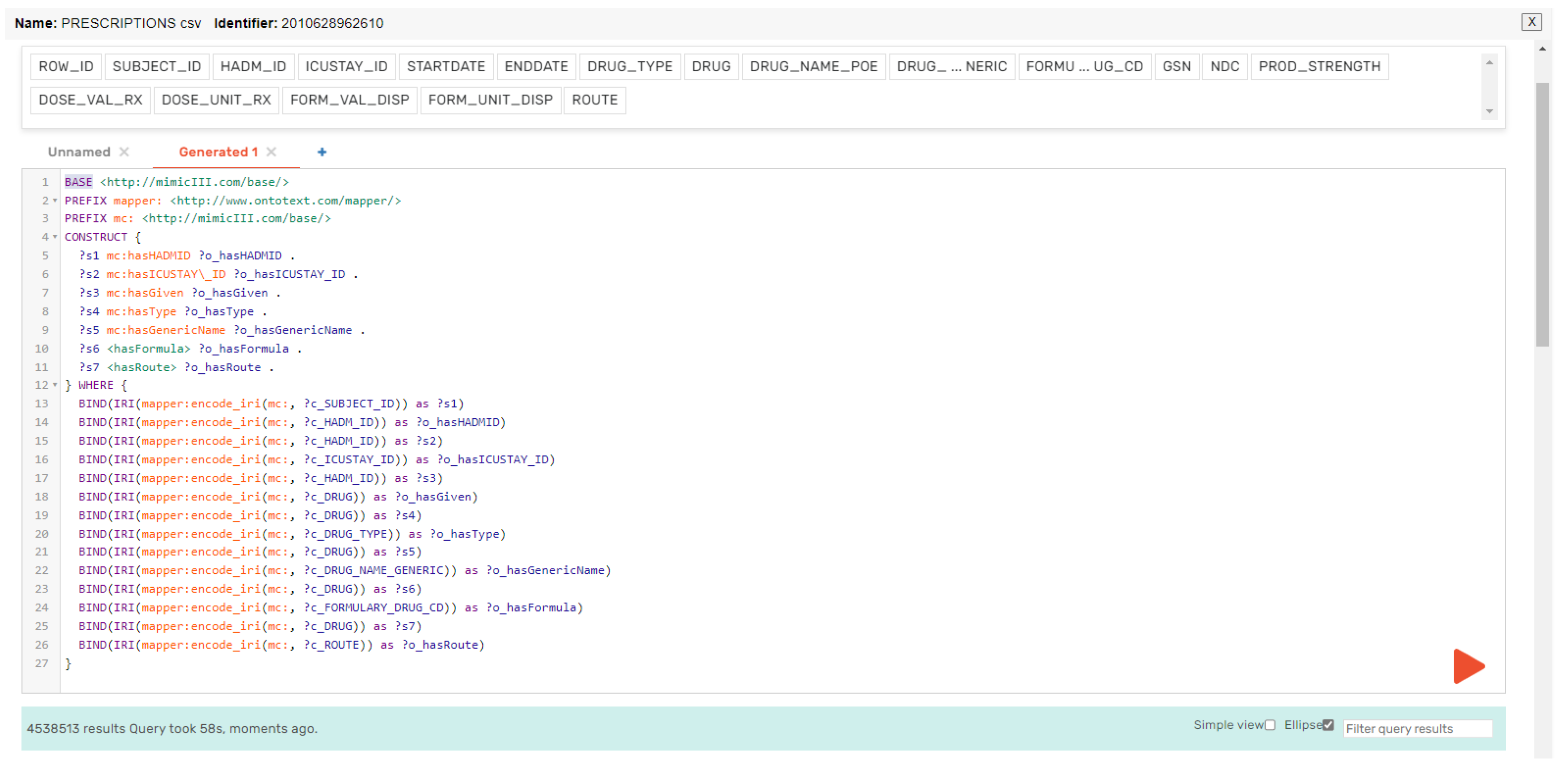Enable the Simple view checkbox
The height and width of the screenshot is (768, 1568).
pyautogui.click(x=1270, y=725)
